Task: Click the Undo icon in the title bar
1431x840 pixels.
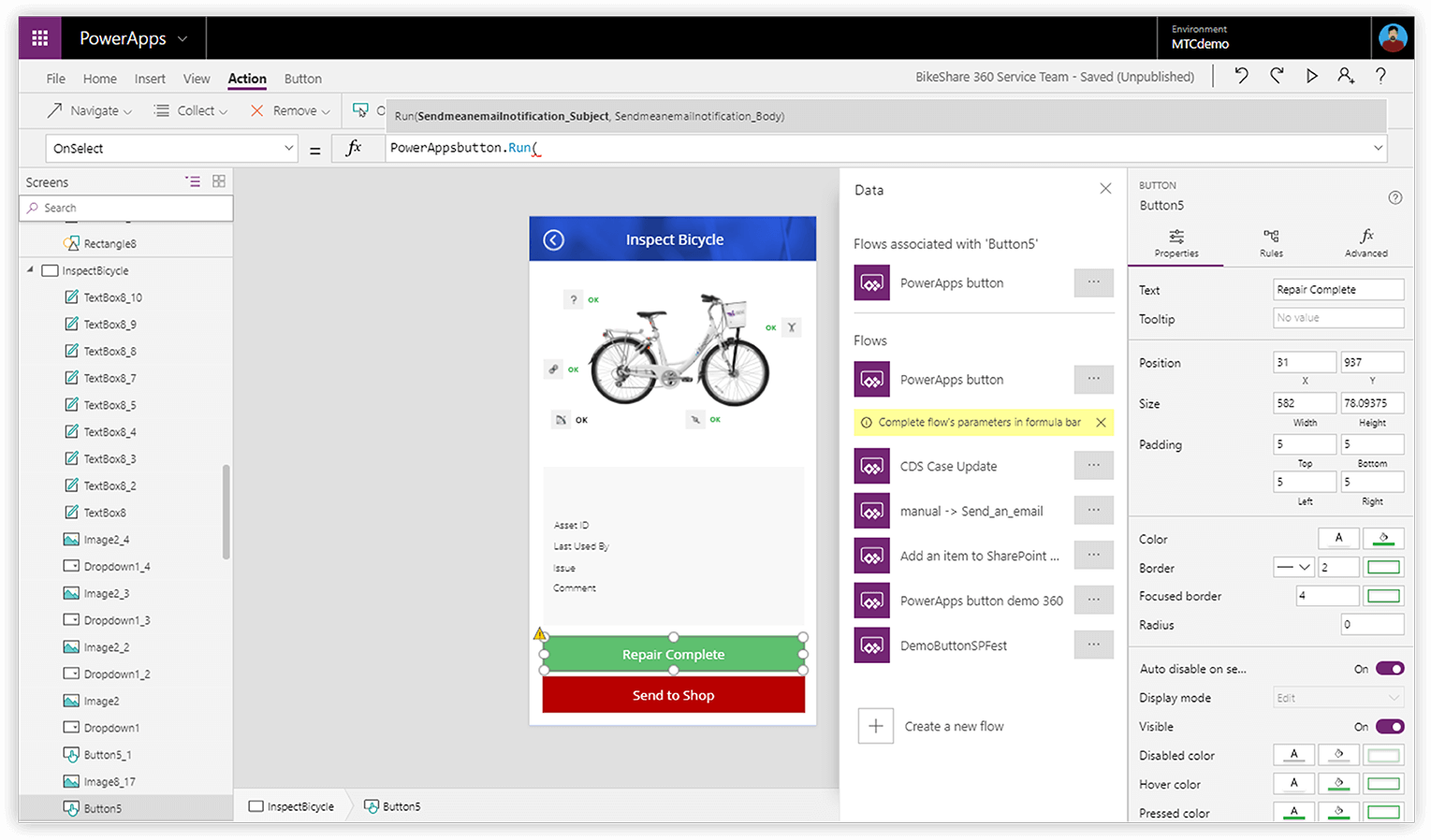Action: (x=1240, y=76)
